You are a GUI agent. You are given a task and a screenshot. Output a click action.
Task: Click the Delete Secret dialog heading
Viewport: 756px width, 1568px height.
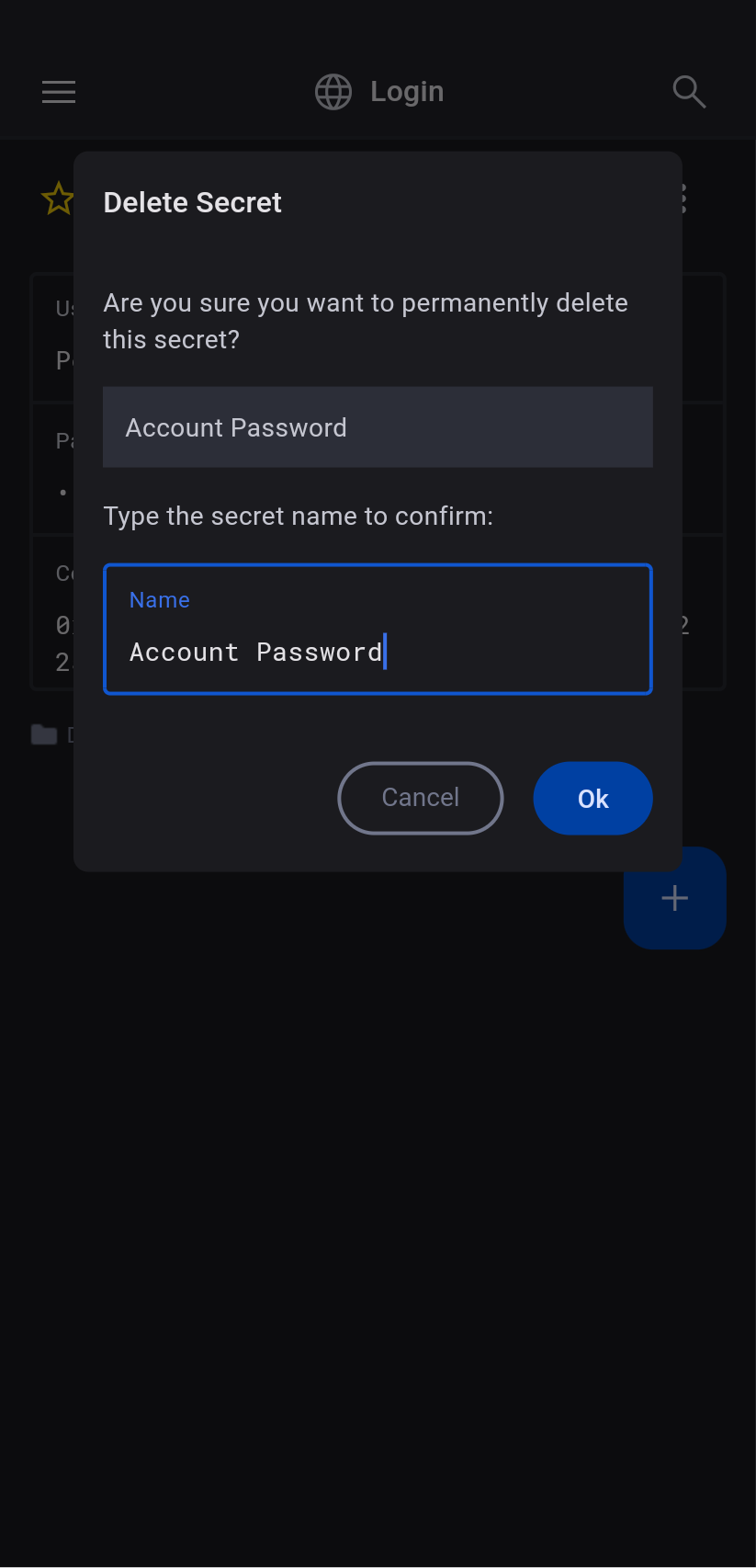click(x=192, y=202)
